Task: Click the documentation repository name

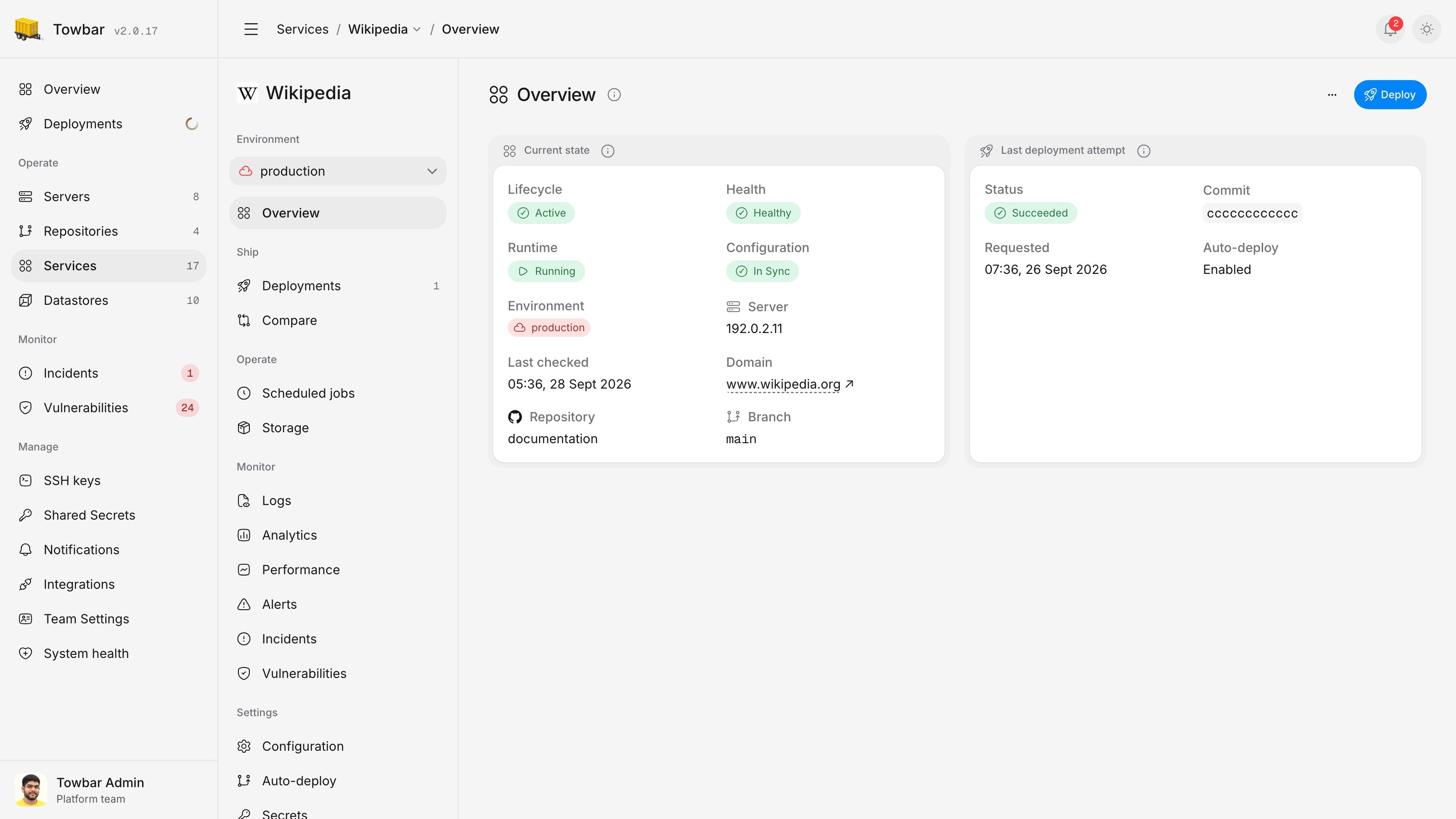Action: [552, 439]
